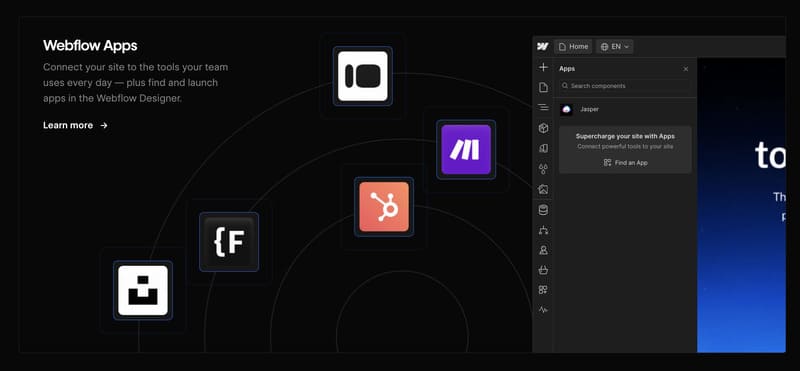Open the activity pulse icon
The width and height of the screenshot is (800, 371).
point(543,310)
